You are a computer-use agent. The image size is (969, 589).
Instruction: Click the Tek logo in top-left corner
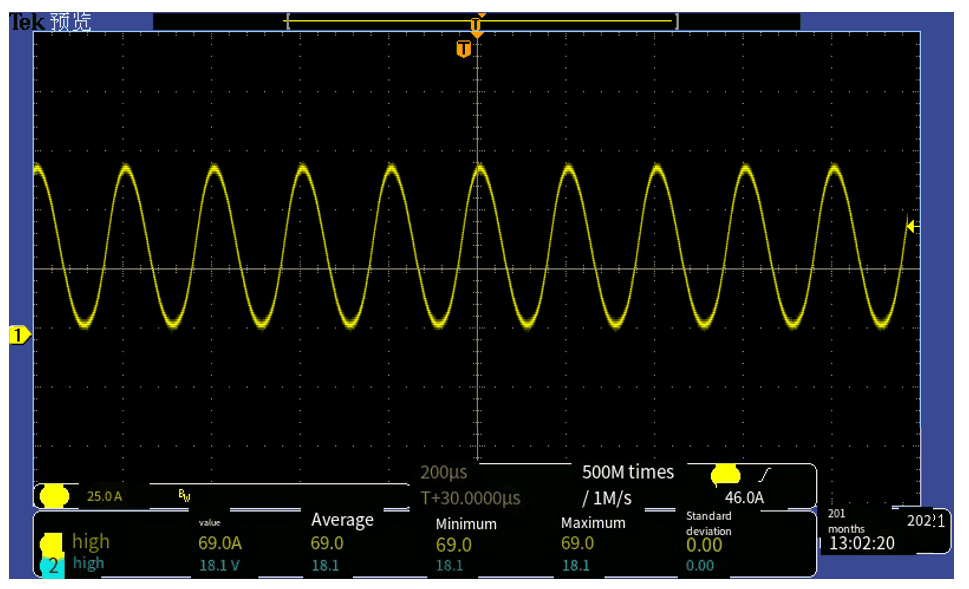tap(27, 22)
